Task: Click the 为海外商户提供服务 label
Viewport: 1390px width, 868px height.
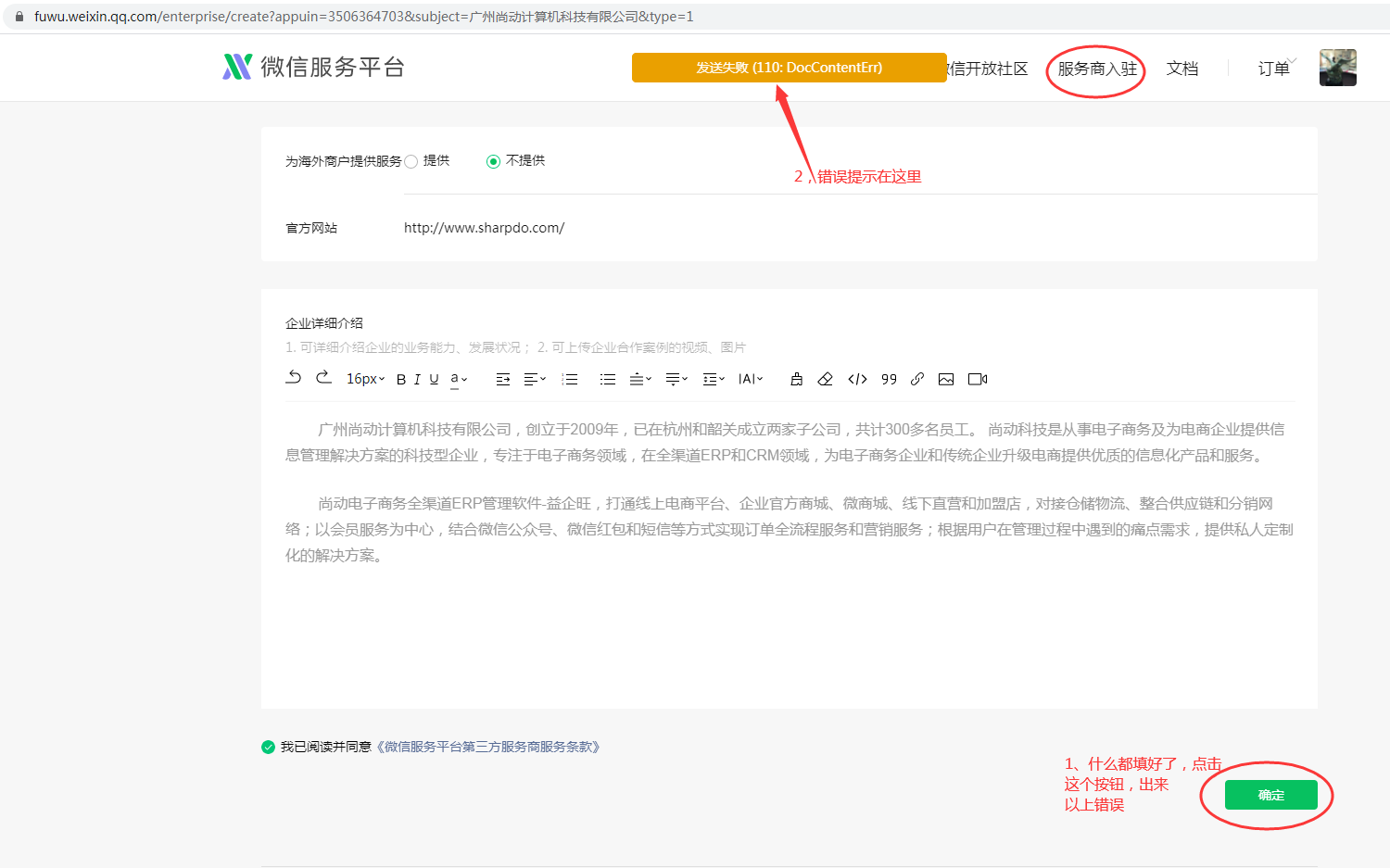Action: [x=344, y=161]
